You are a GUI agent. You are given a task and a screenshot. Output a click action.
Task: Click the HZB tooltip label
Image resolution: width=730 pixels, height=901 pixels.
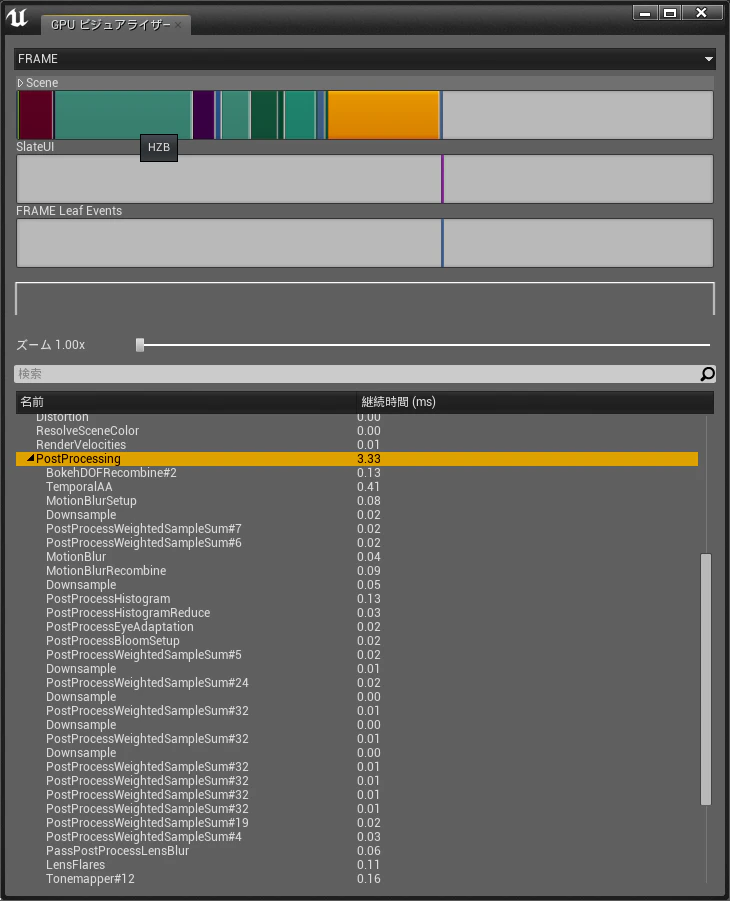159,147
